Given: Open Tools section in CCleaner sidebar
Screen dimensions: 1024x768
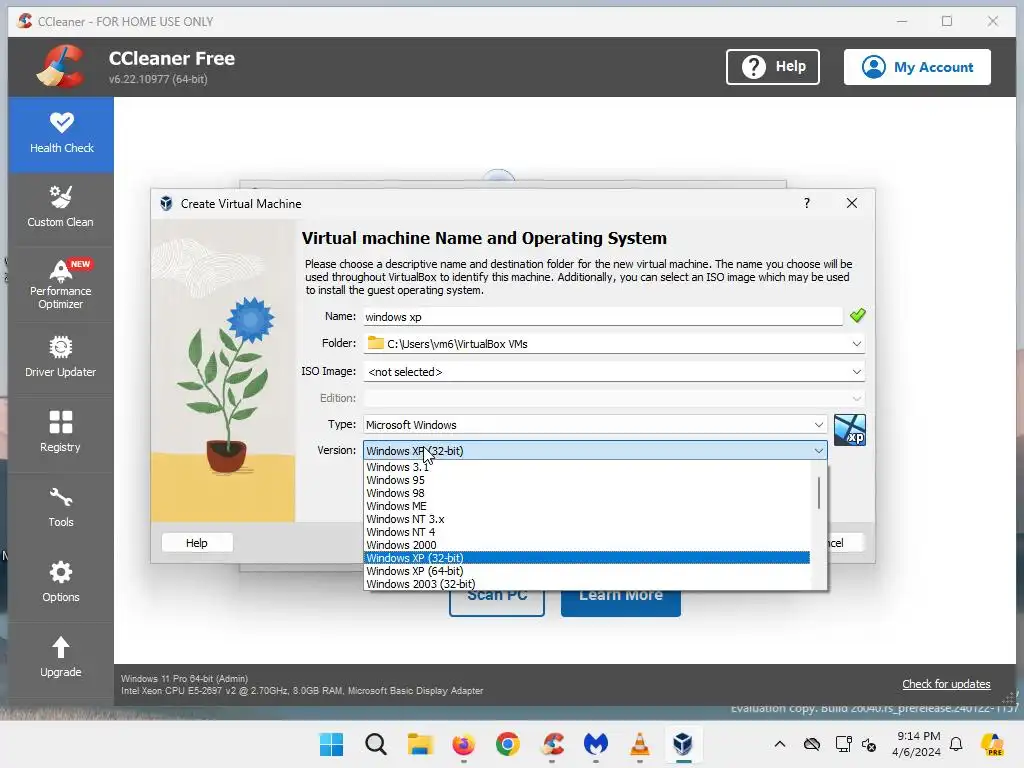Looking at the screenshot, I should (x=61, y=507).
